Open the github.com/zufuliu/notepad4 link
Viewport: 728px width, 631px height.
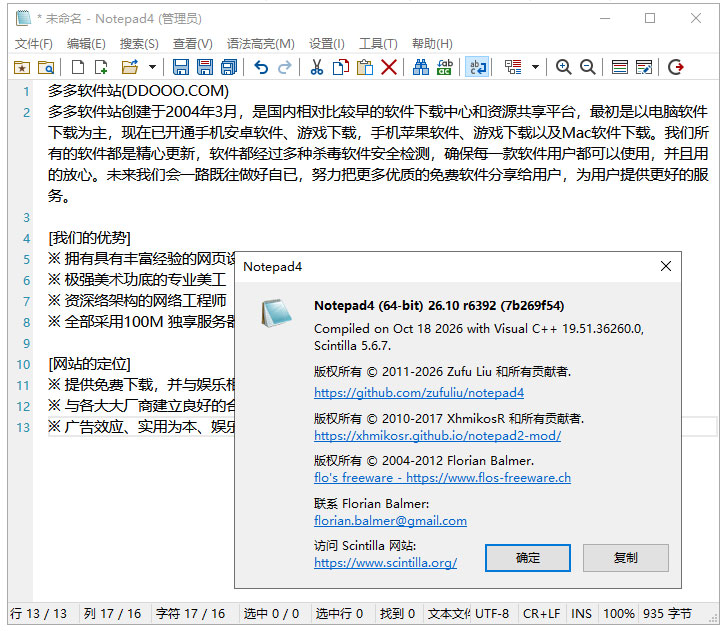(419, 393)
